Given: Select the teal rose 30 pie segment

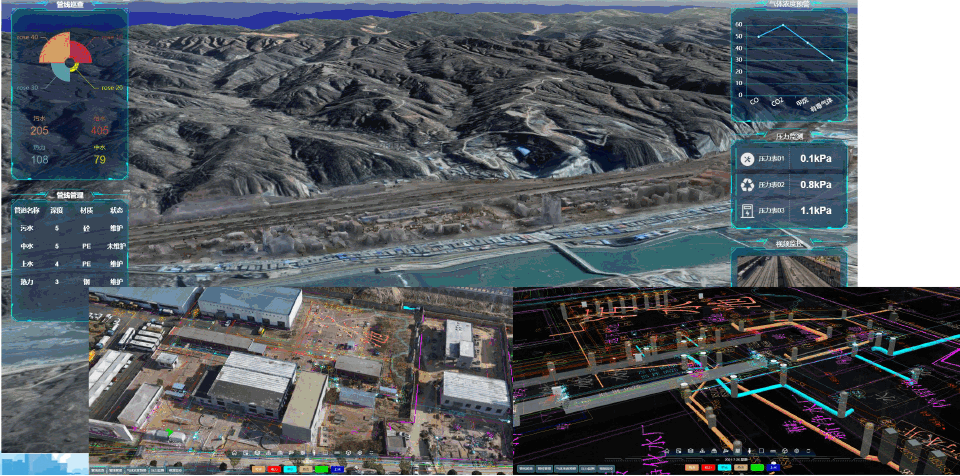Looking at the screenshot, I should coord(59,71).
